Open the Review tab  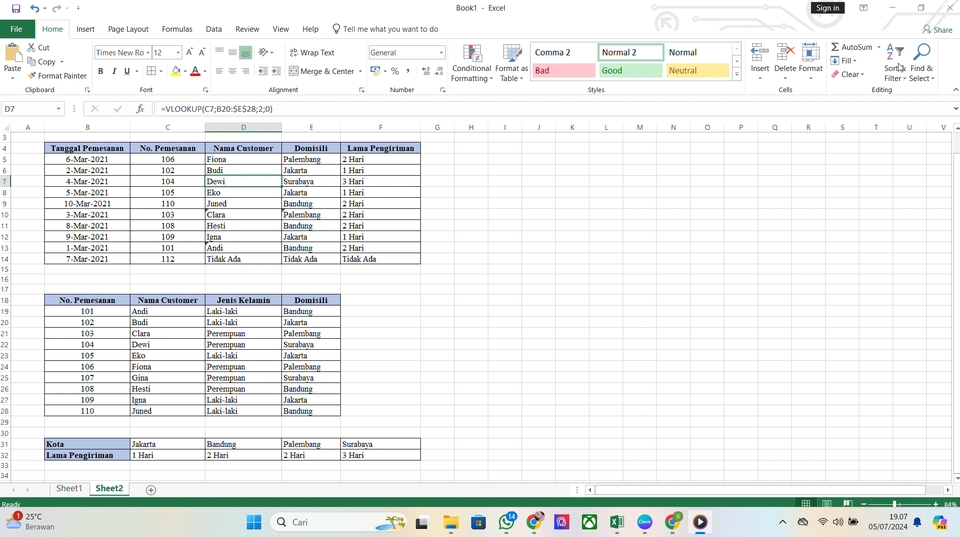pyautogui.click(x=247, y=29)
